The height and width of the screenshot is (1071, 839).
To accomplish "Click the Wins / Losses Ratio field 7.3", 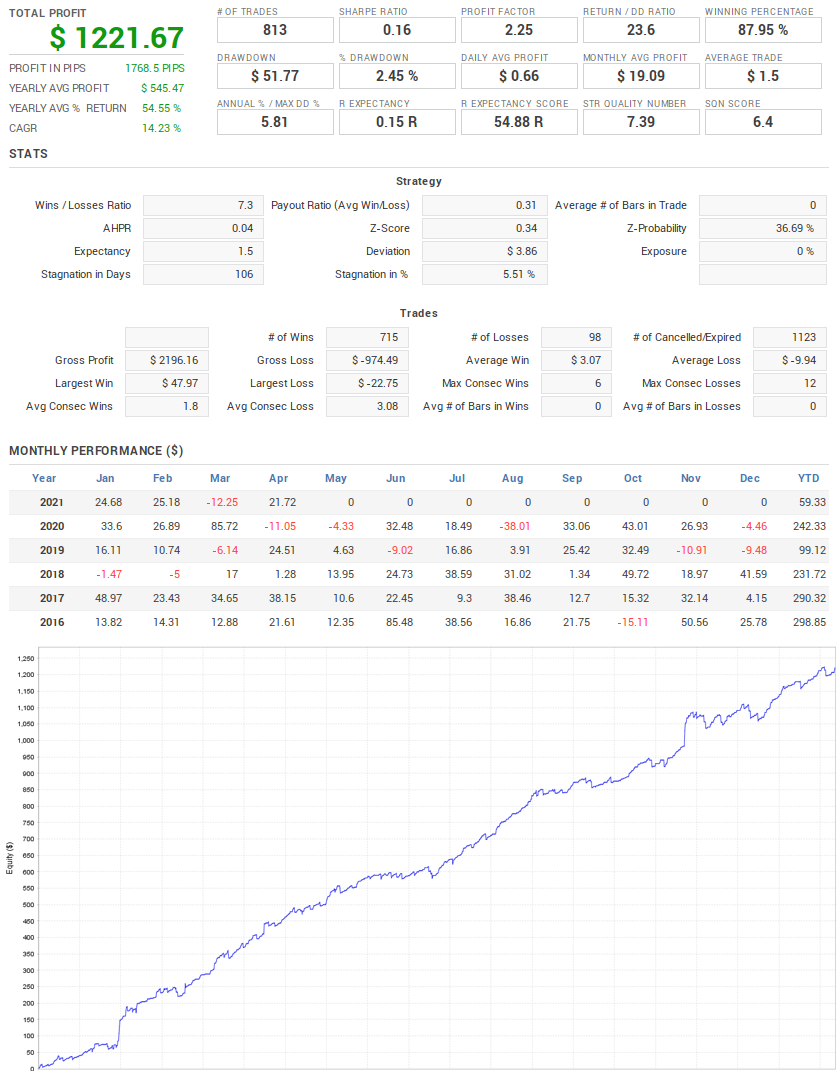I will tap(203, 206).
